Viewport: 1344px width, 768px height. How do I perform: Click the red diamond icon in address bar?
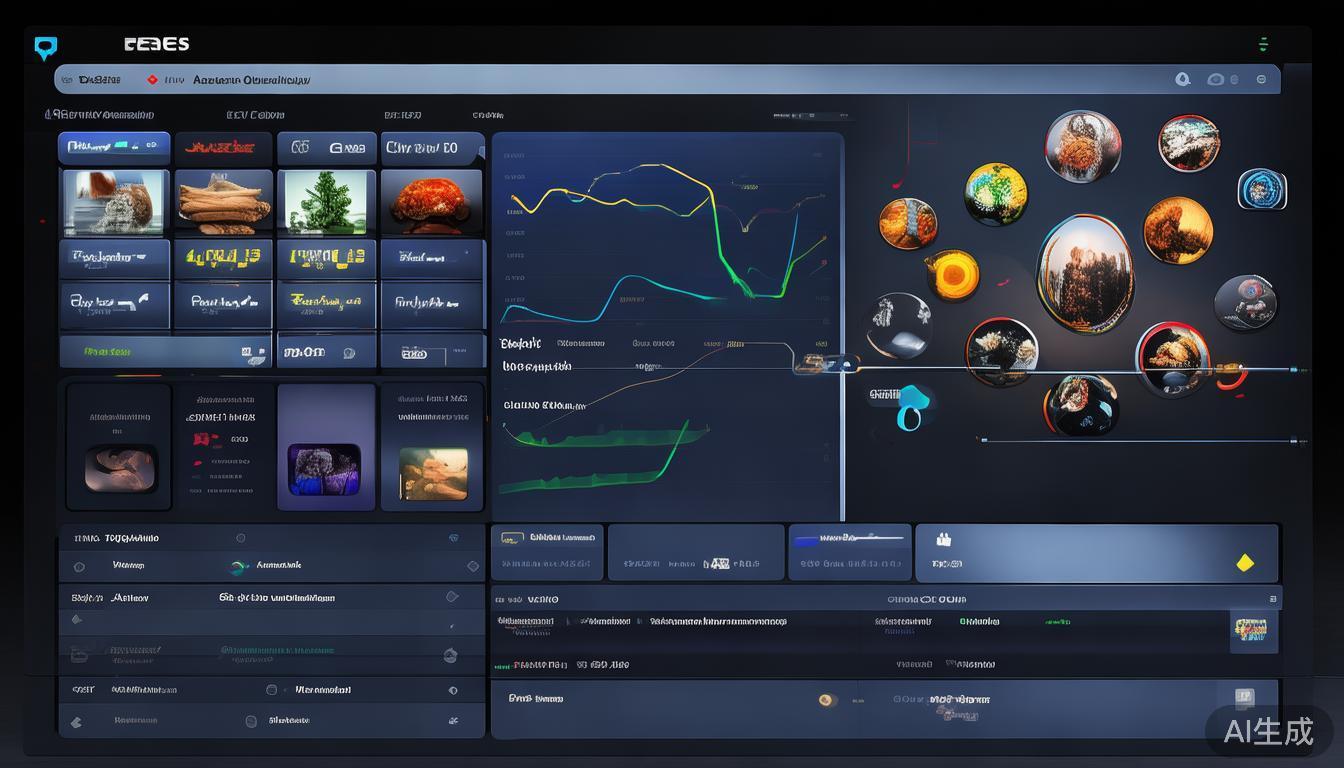tap(152, 80)
